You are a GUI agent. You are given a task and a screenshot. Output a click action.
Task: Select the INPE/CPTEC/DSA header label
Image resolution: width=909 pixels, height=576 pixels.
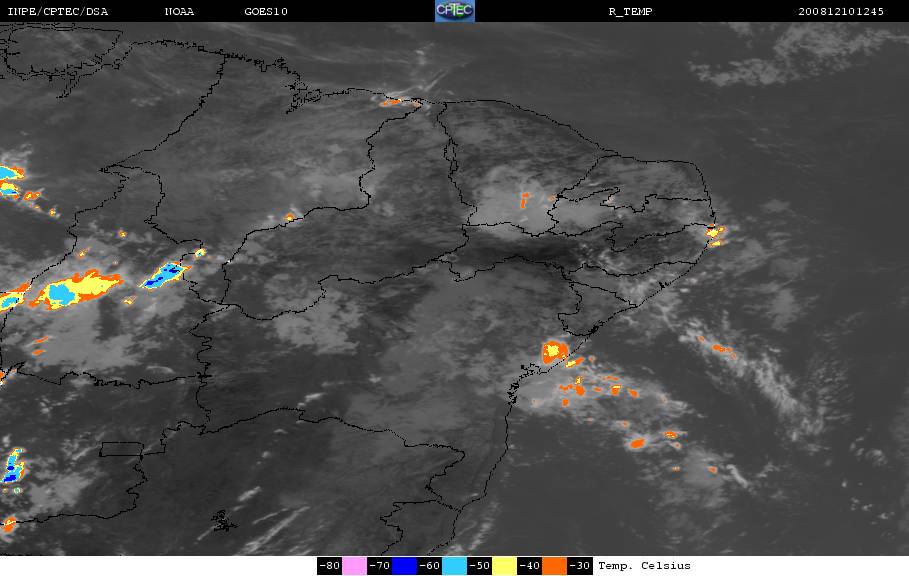(x=57, y=12)
